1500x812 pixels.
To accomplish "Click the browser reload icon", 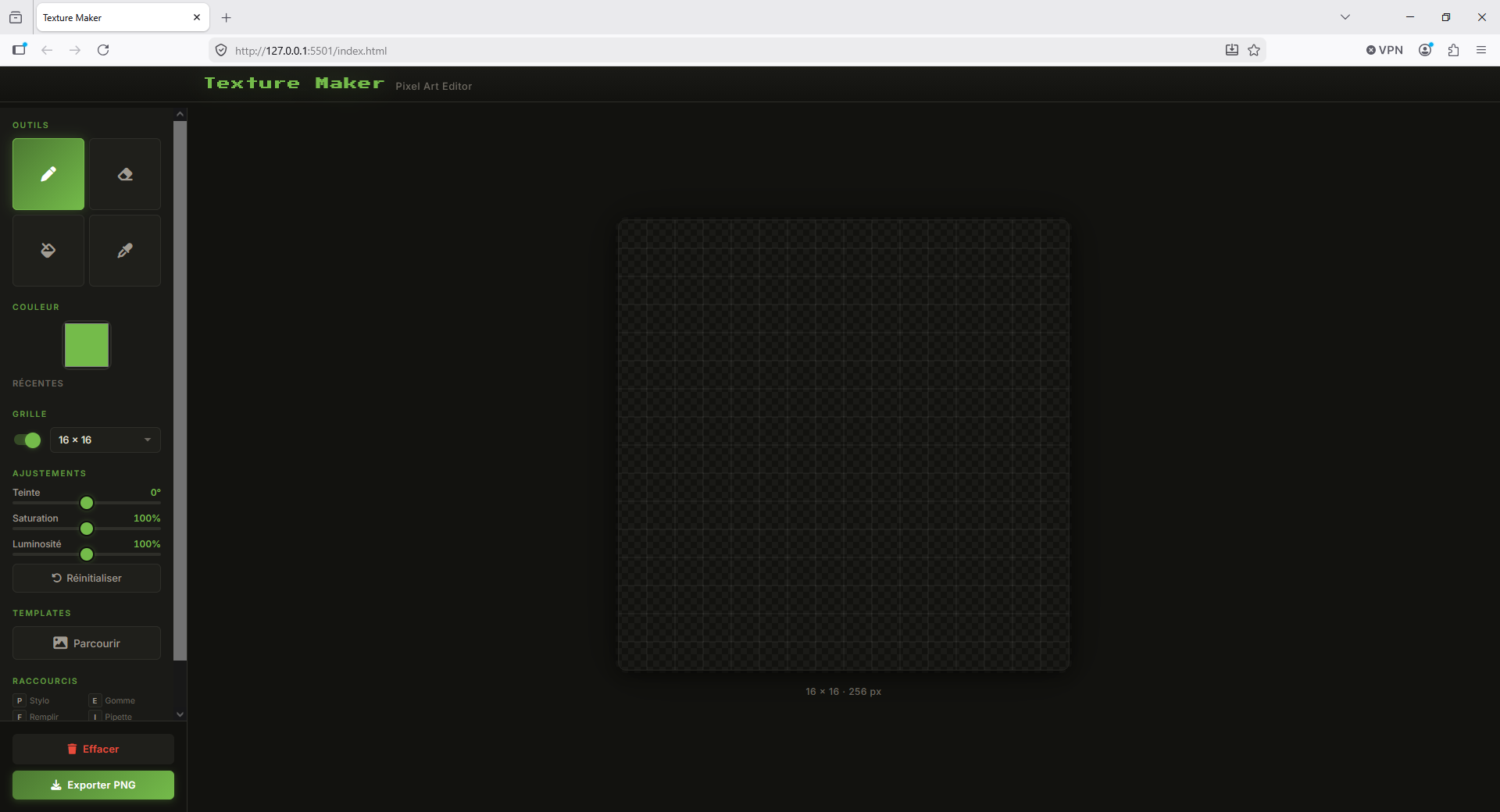I will (103, 50).
